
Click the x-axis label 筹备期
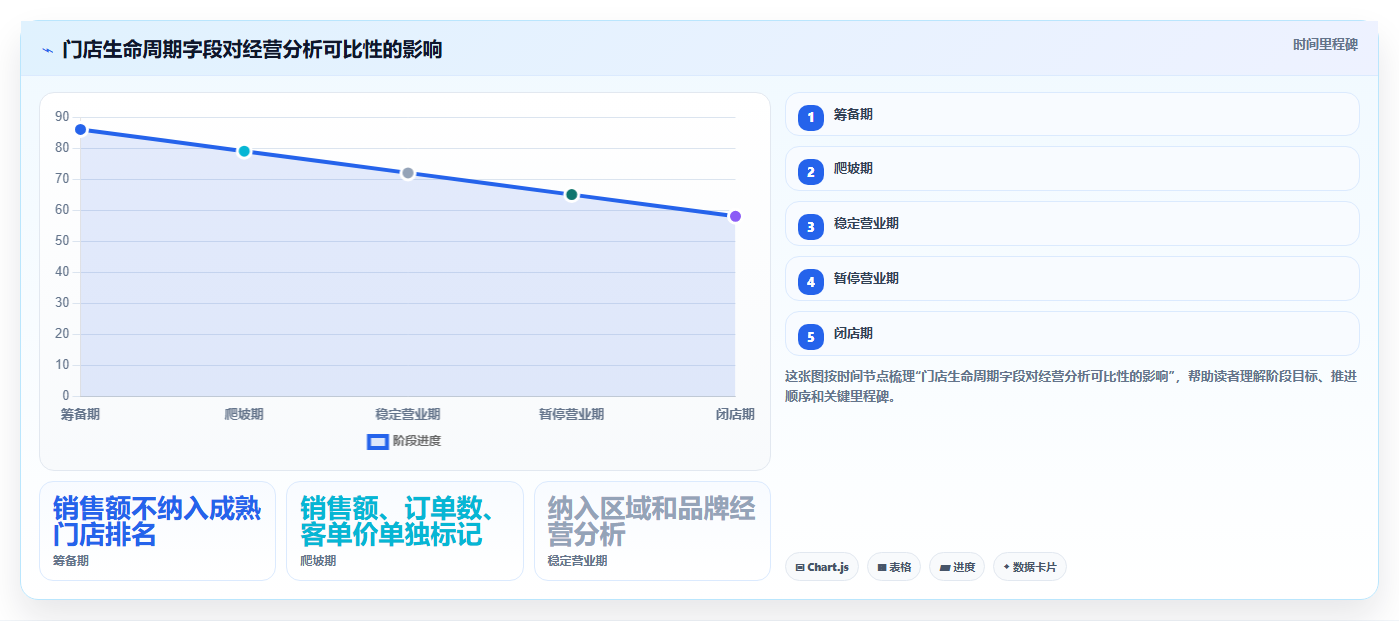(x=80, y=414)
